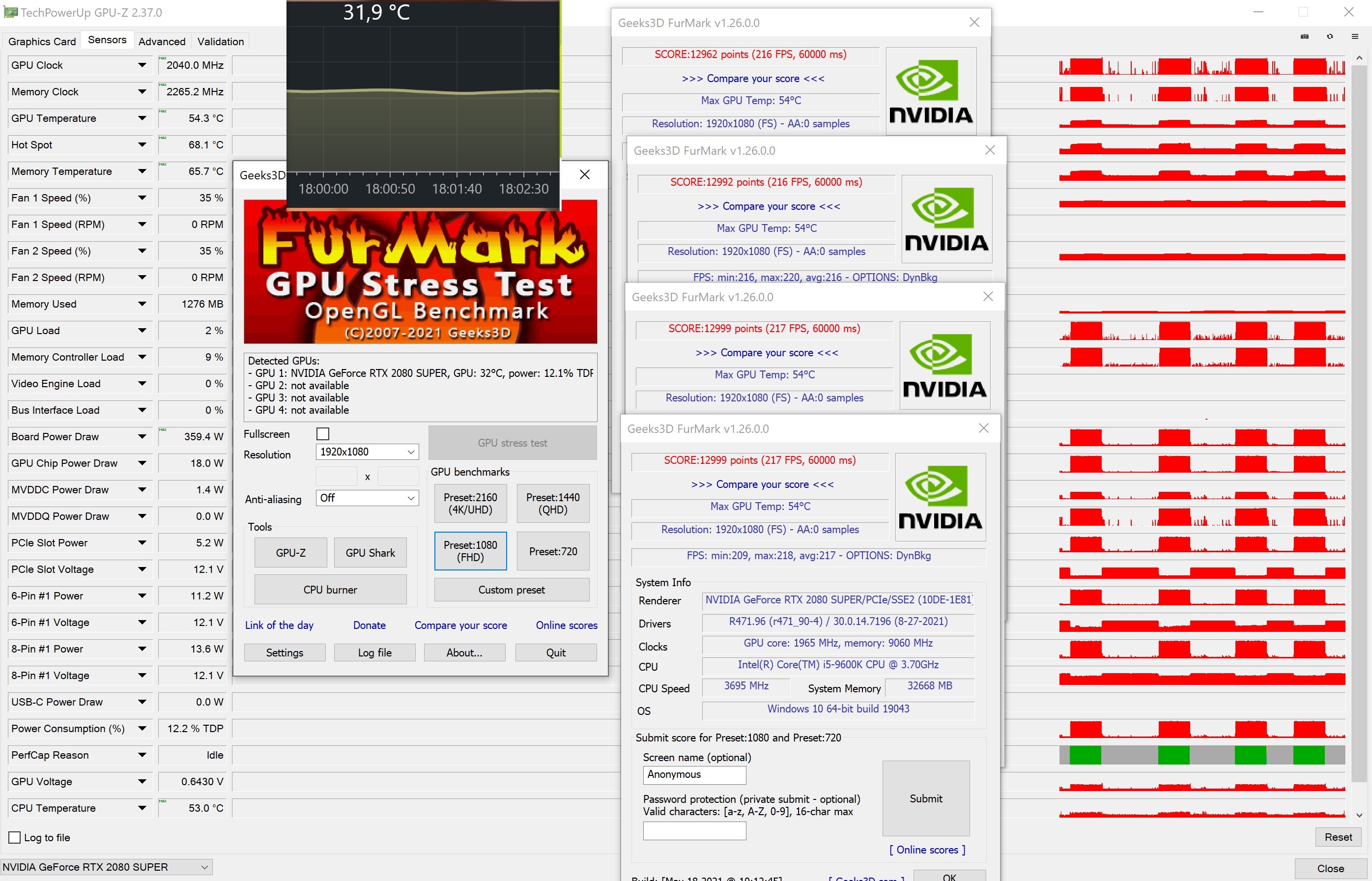Screen dimensions: 1372x881
Task: Open the GPU-Z hamburger menu icon
Action: (1355, 37)
